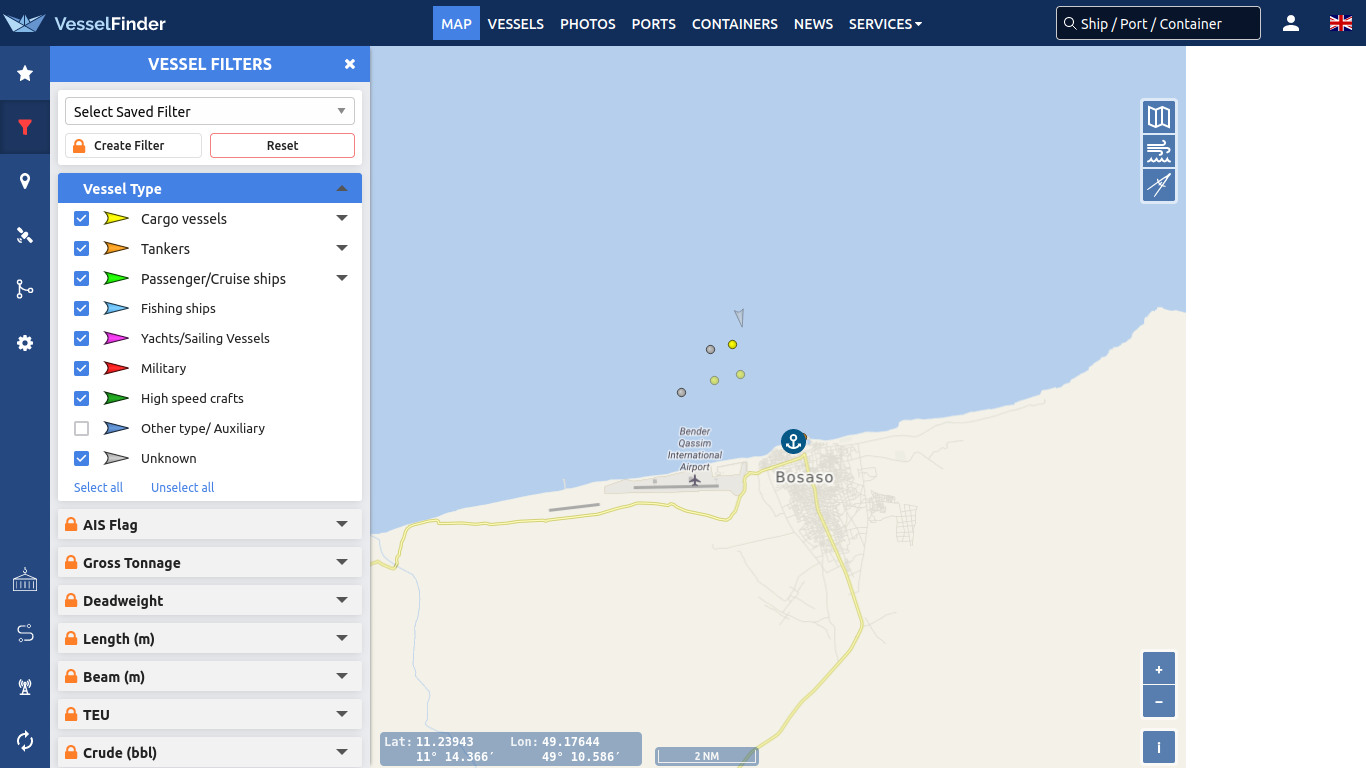Expand the Crude (bbl) filter section
Image resolution: width=1366 pixels, height=768 pixels.
pyautogui.click(x=210, y=752)
